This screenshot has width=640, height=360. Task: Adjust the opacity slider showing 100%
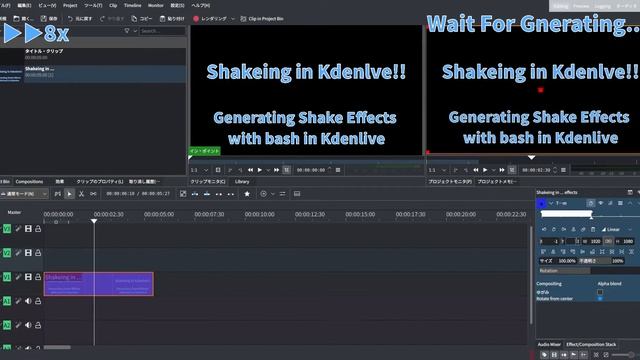tap(602, 261)
